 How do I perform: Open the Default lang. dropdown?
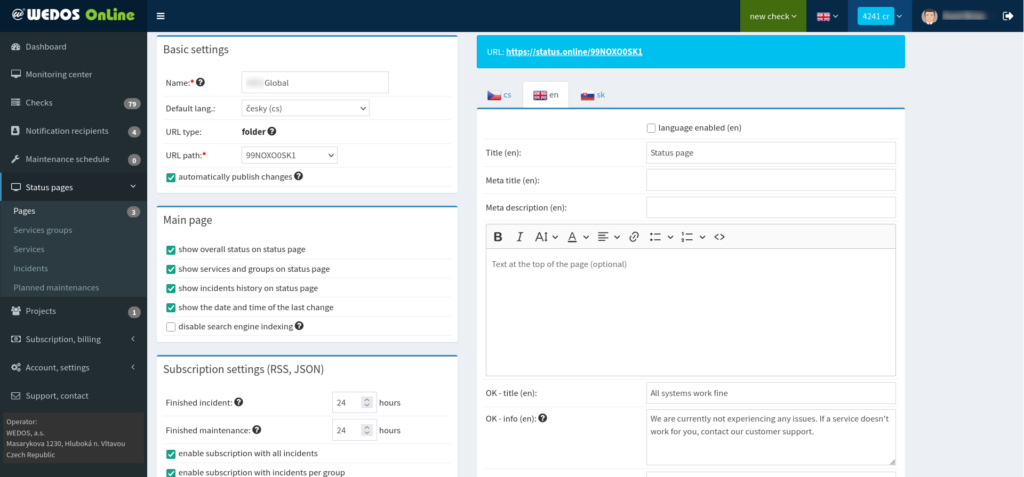[305, 108]
